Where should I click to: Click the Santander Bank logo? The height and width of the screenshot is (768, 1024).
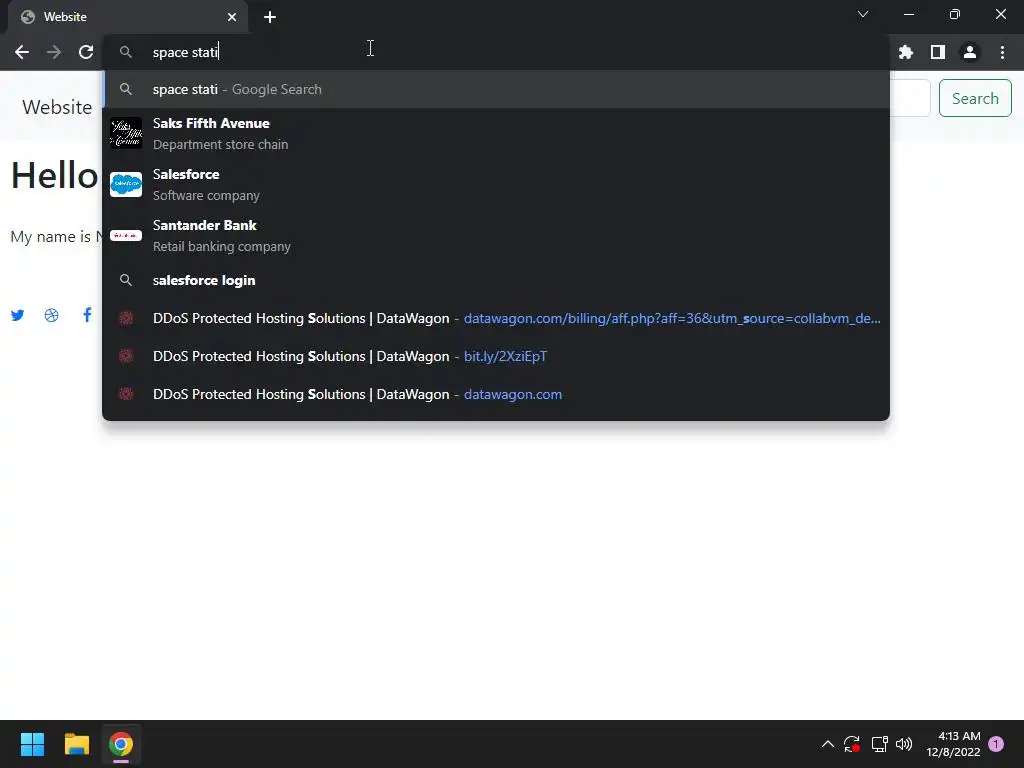(126, 235)
